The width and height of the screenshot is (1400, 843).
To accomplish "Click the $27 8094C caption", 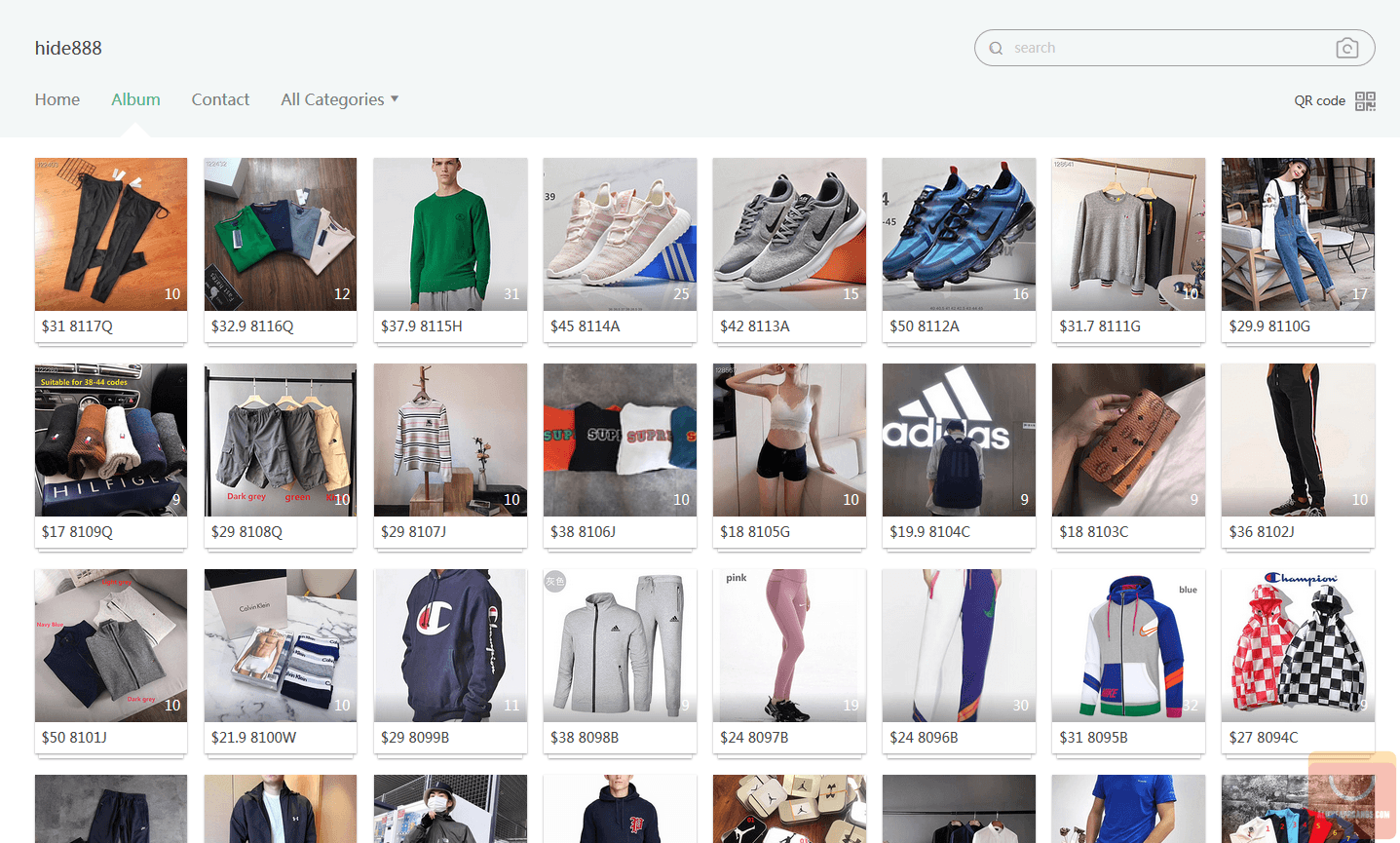I will [1264, 738].
